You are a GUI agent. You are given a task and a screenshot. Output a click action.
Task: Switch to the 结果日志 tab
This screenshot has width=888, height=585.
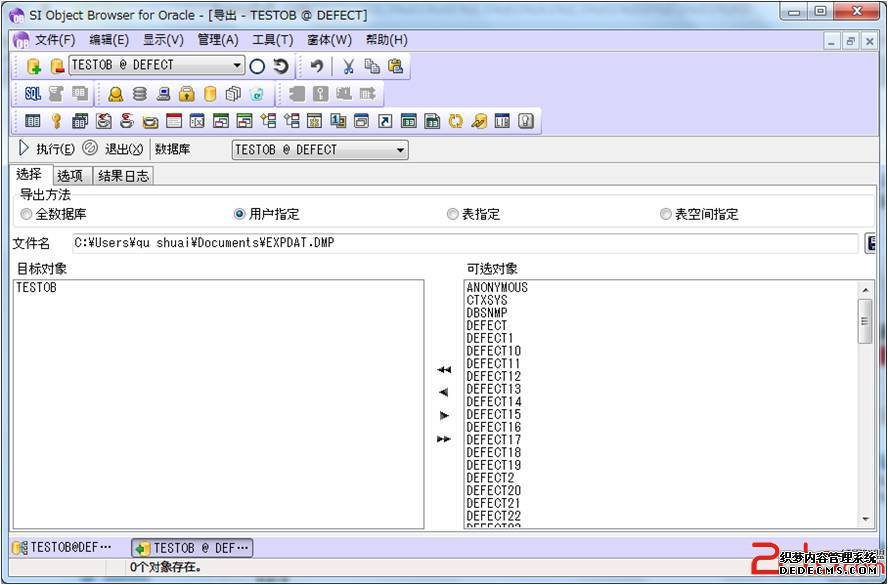coord(123,176)
